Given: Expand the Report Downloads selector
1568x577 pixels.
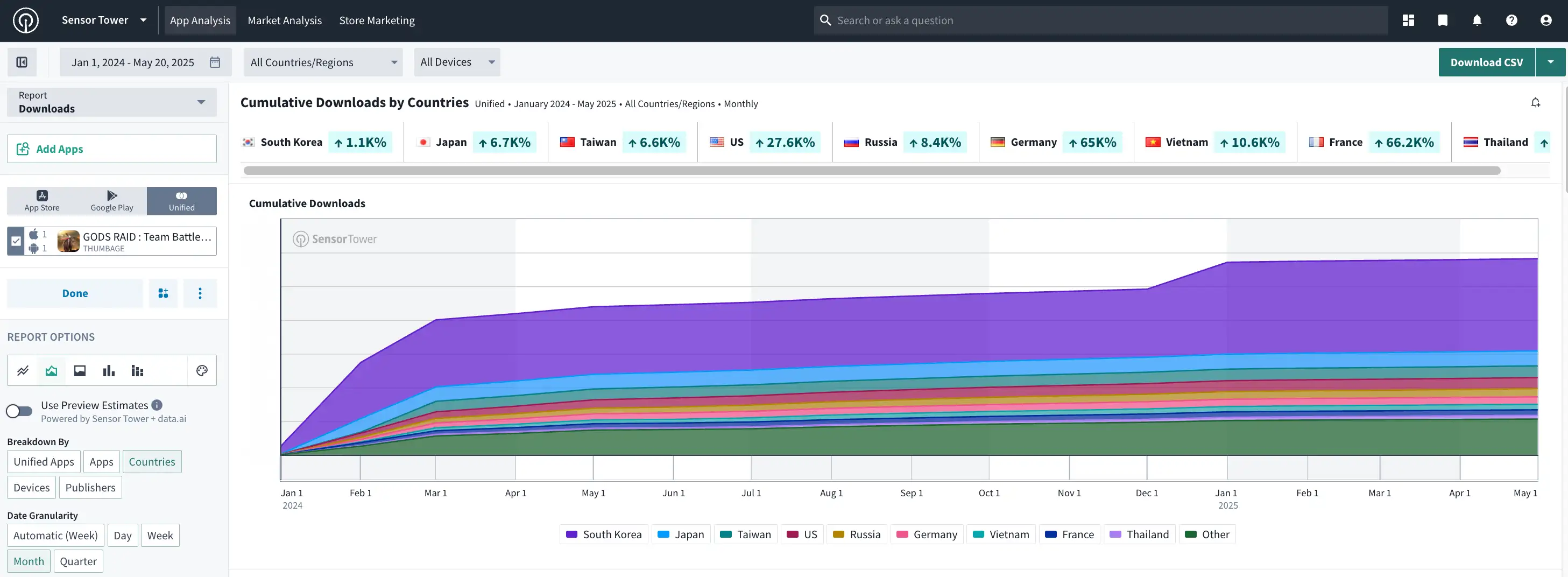Looking at the screenshot, I should [x=112, y=102].
